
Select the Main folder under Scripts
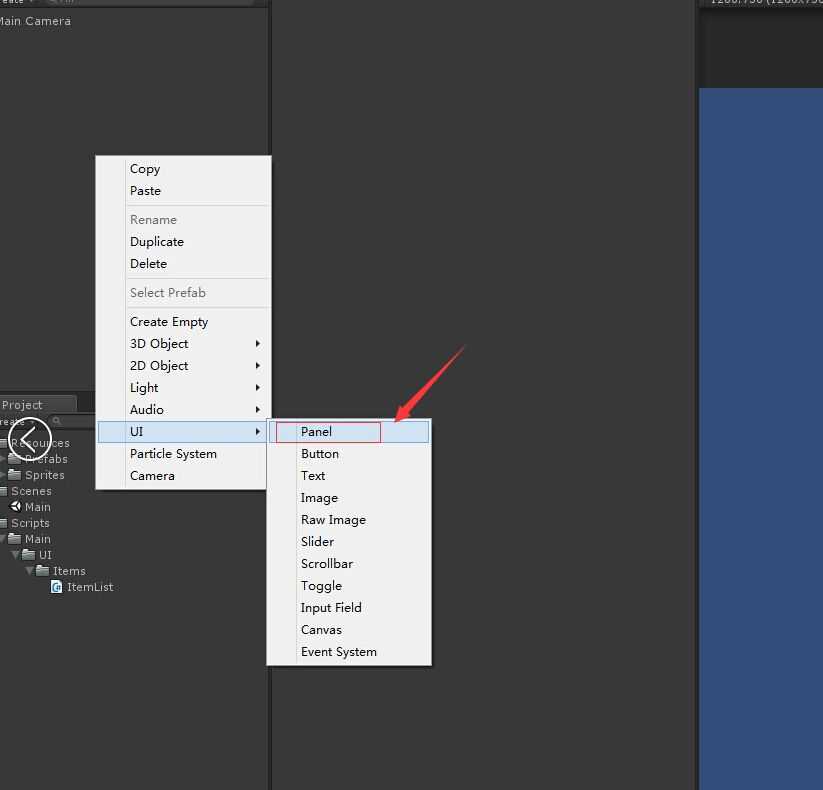[38, 540]
